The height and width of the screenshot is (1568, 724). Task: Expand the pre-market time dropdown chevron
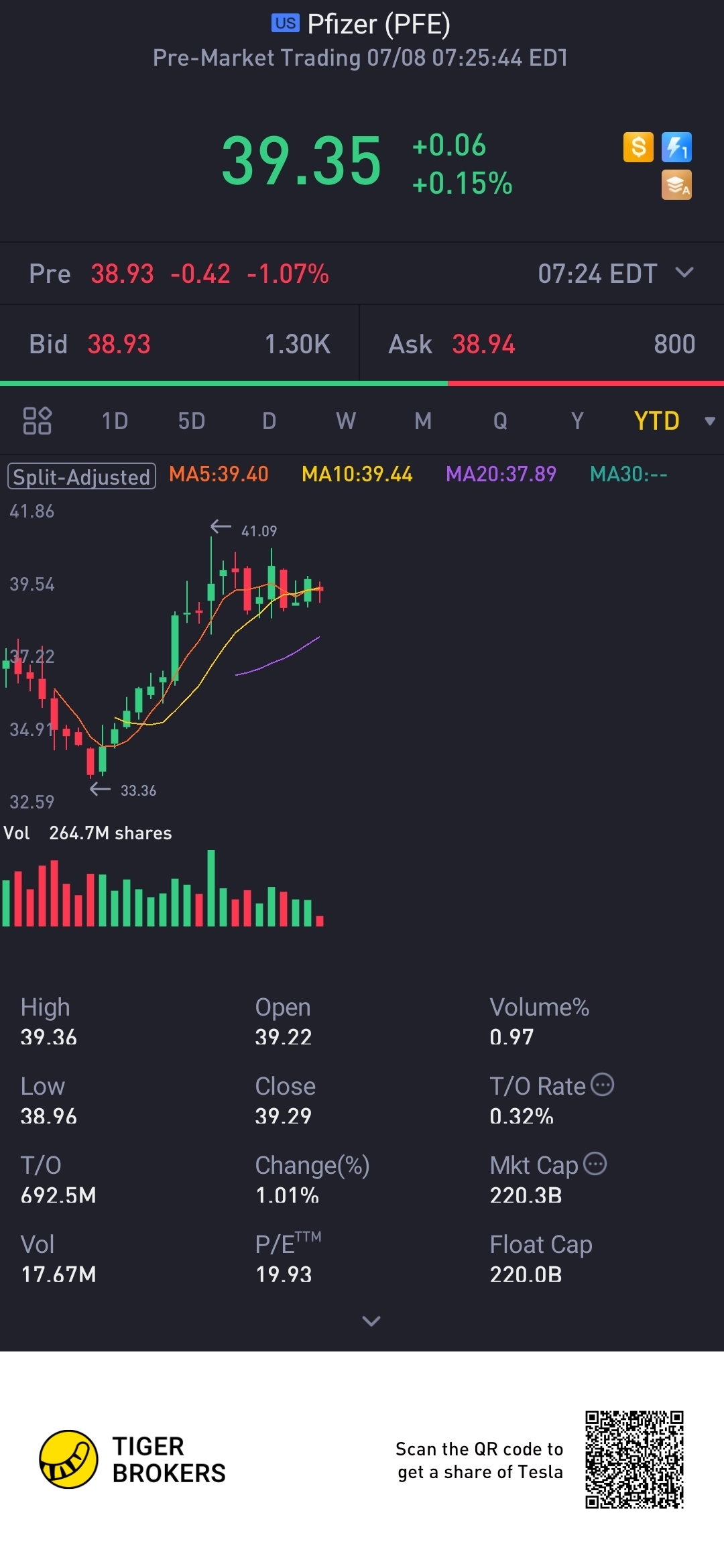pyautogui.click(x=684, y=272)
